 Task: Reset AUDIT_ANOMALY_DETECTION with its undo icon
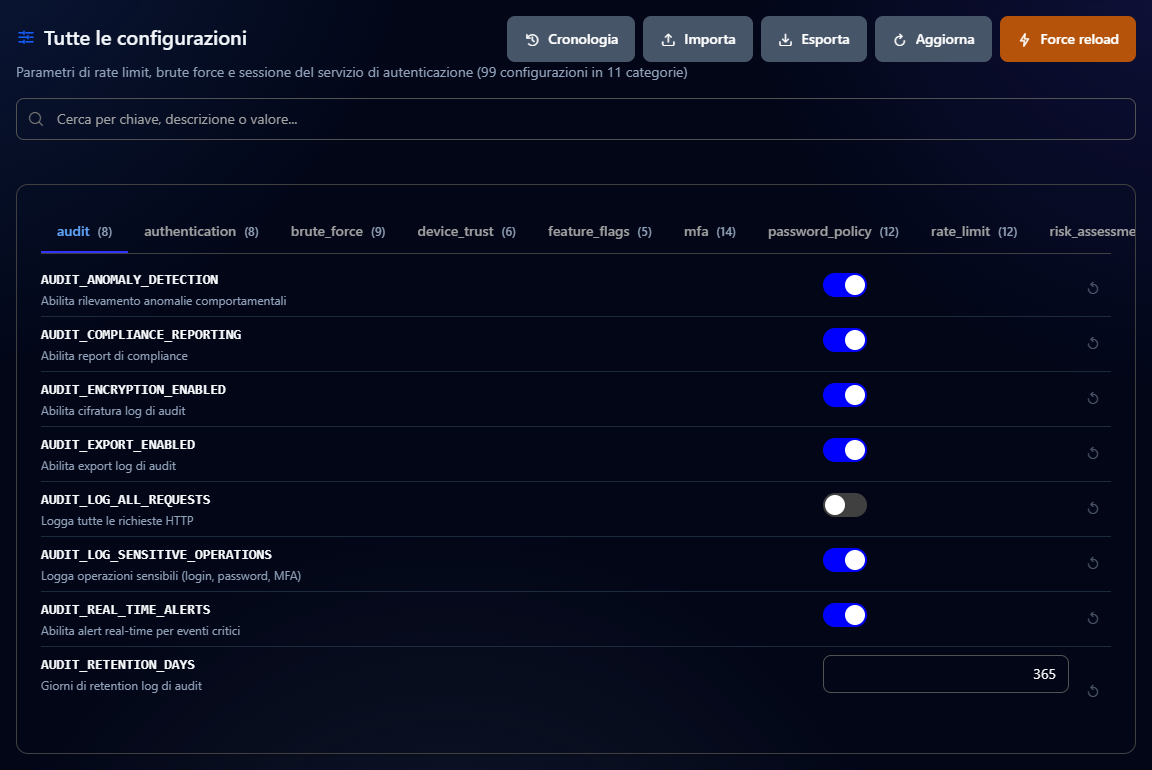[x=1092, y=288]
